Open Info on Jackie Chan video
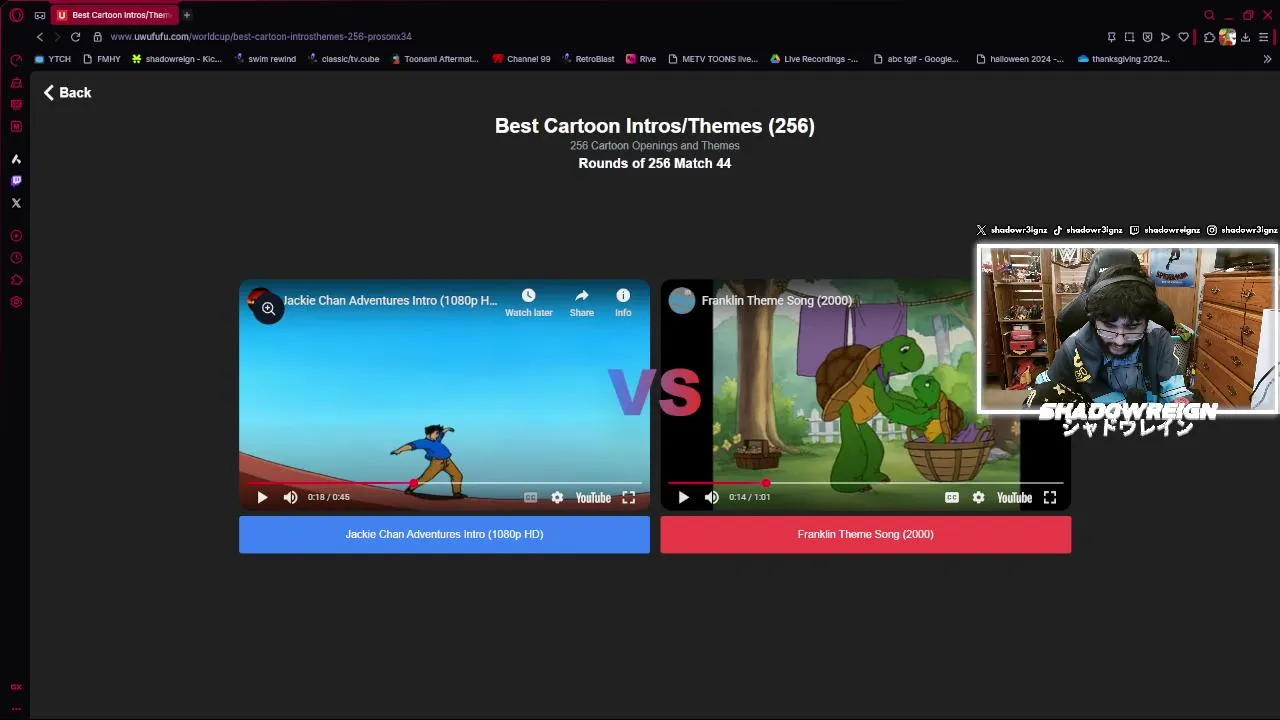This screenshot has width=1280, height=720. point(623,303)
